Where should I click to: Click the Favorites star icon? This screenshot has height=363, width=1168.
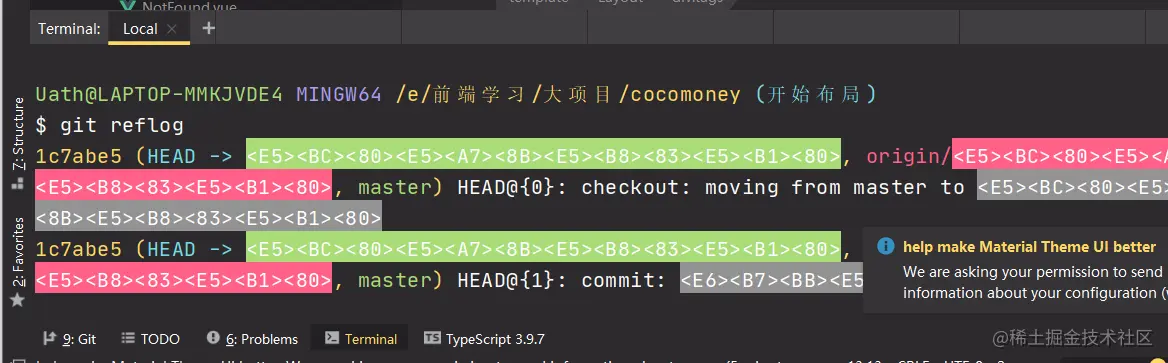point(19,300)
